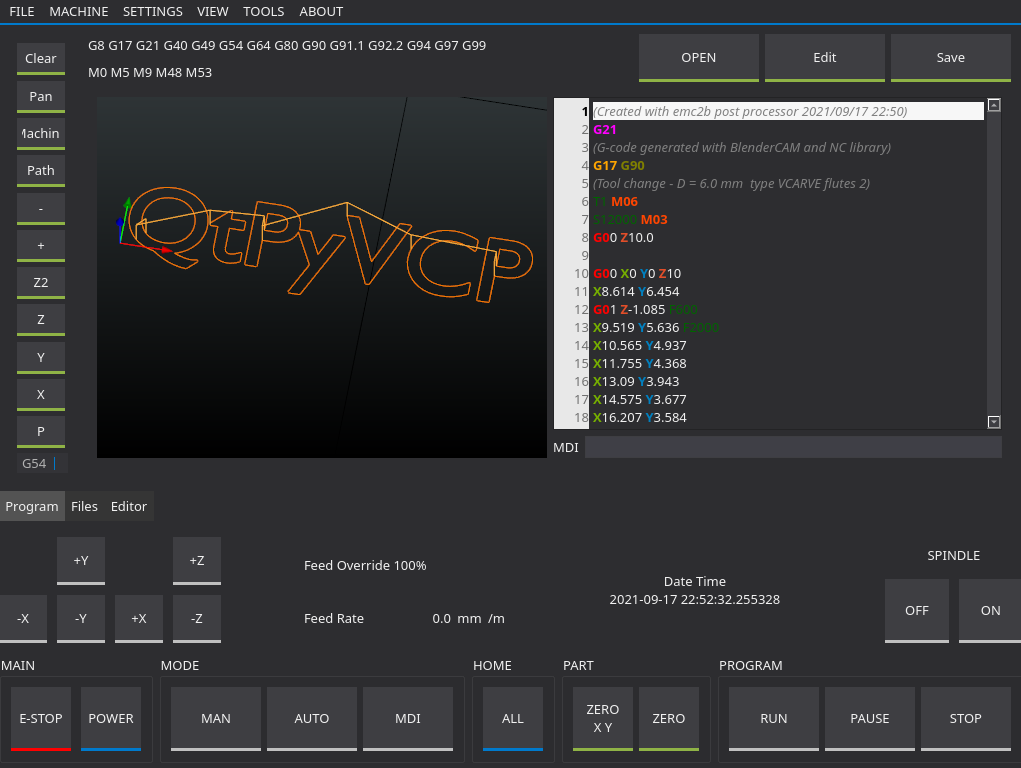Clear the backplot with Clear button
Viewport: 1021px width, 768px height.
click(41, 59)
